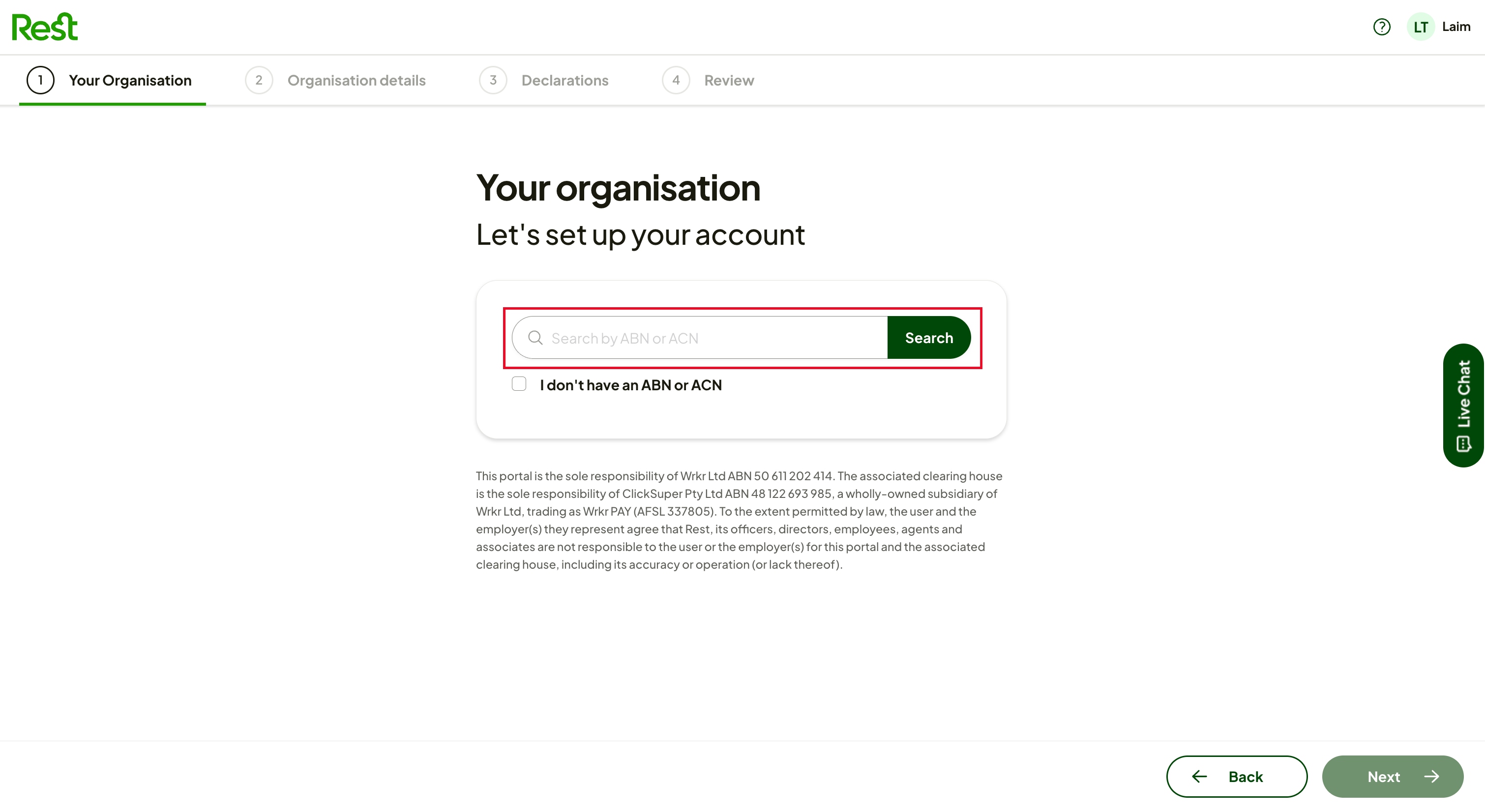Click the LT user avatar
Viewport: 1485px width, 812px height.
tap(1421, 27)
